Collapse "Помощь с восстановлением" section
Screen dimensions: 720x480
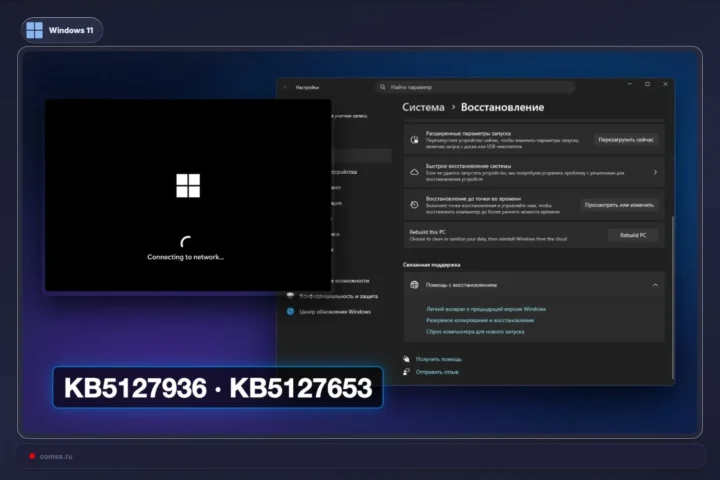coord(655,285)
